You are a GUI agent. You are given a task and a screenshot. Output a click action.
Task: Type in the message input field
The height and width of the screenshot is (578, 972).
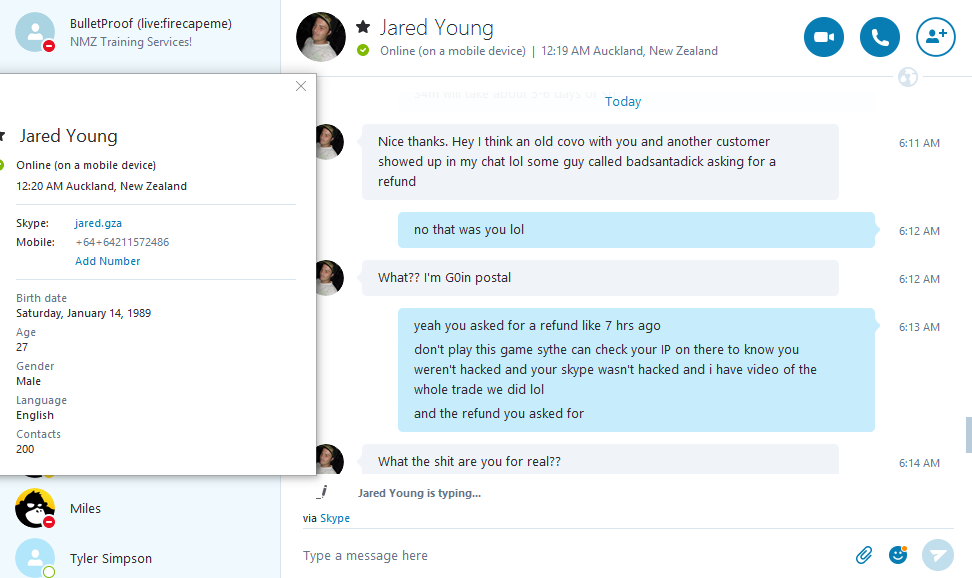click(x=570, y=555)
